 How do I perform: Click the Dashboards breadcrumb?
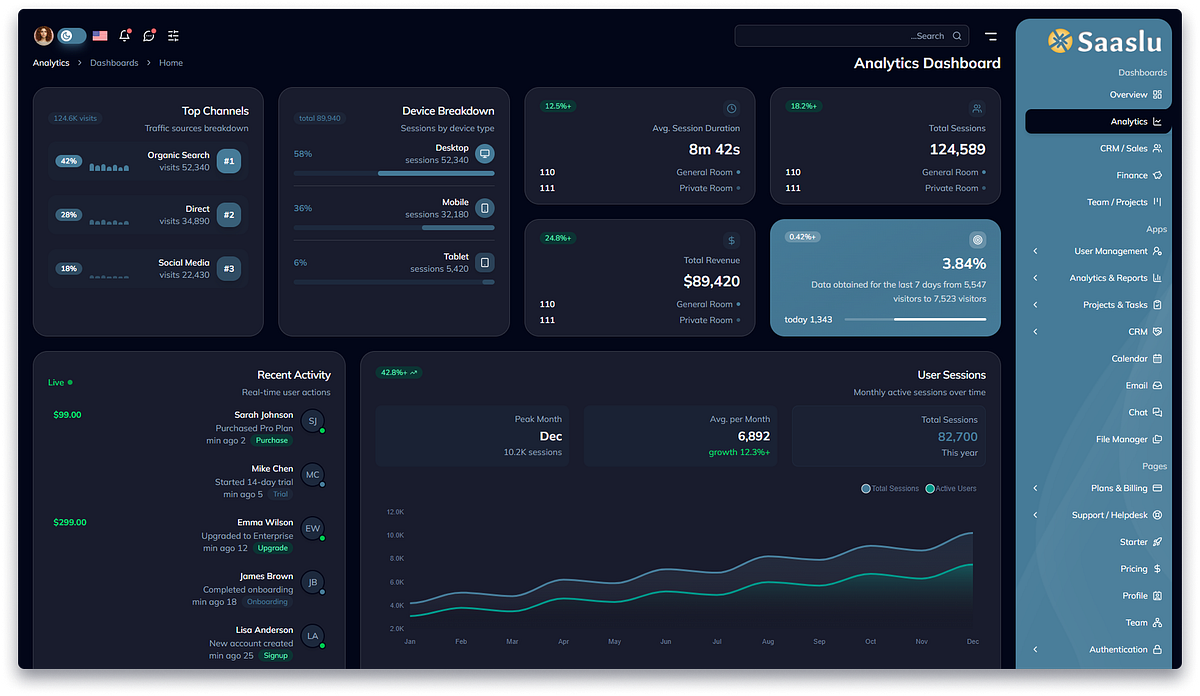coord(114,63)
